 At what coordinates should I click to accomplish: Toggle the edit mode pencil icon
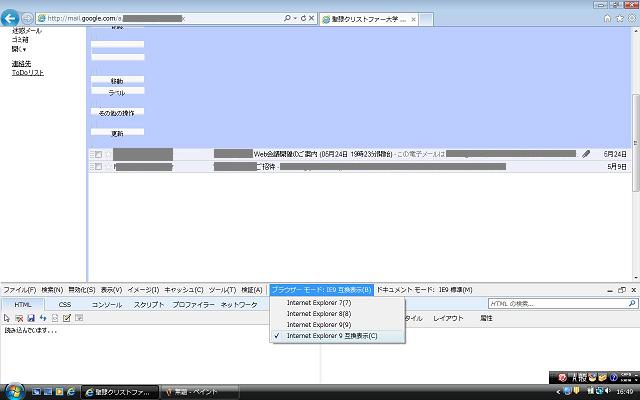67,318
